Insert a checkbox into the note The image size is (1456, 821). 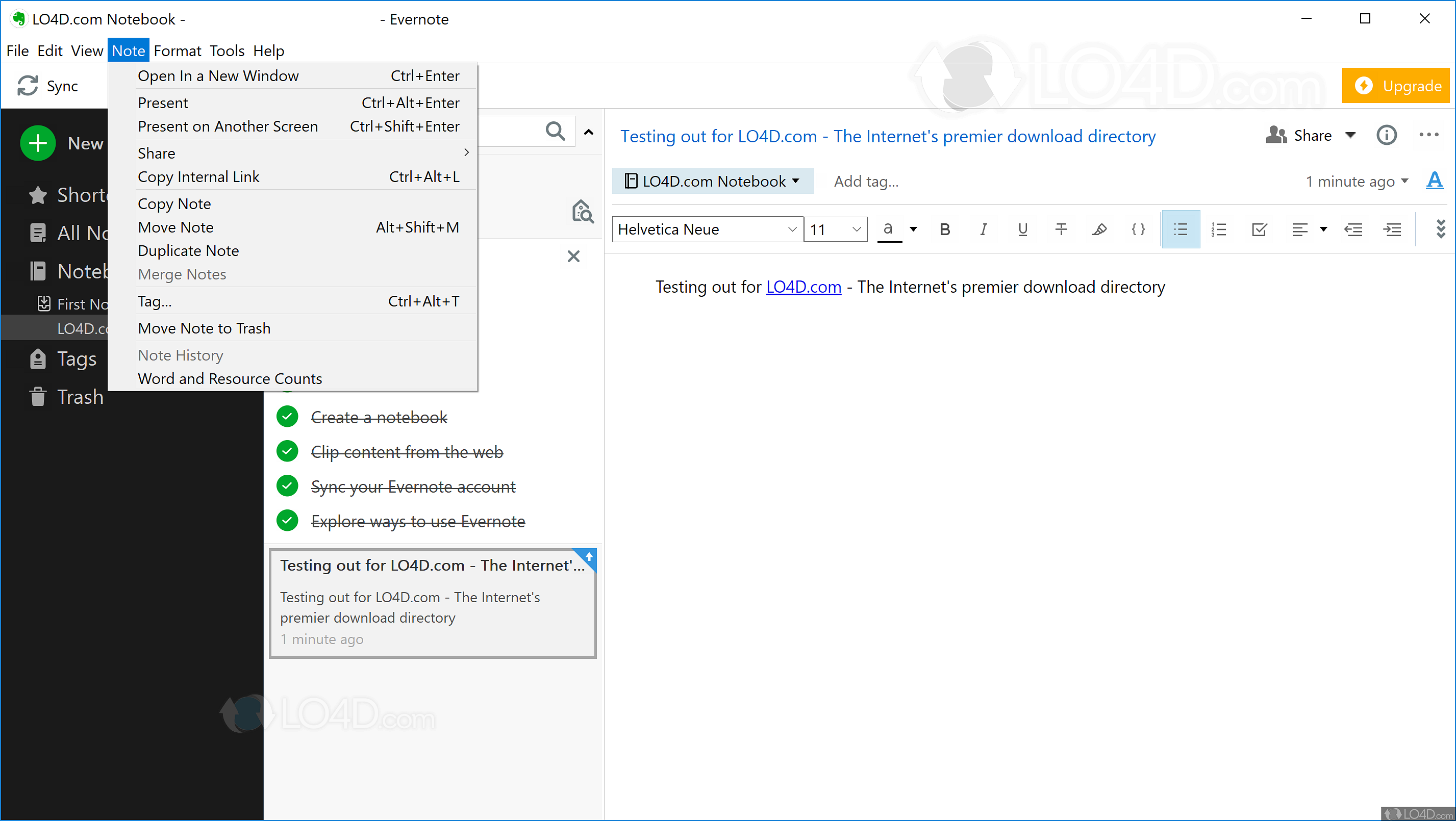click(1259, 229)
